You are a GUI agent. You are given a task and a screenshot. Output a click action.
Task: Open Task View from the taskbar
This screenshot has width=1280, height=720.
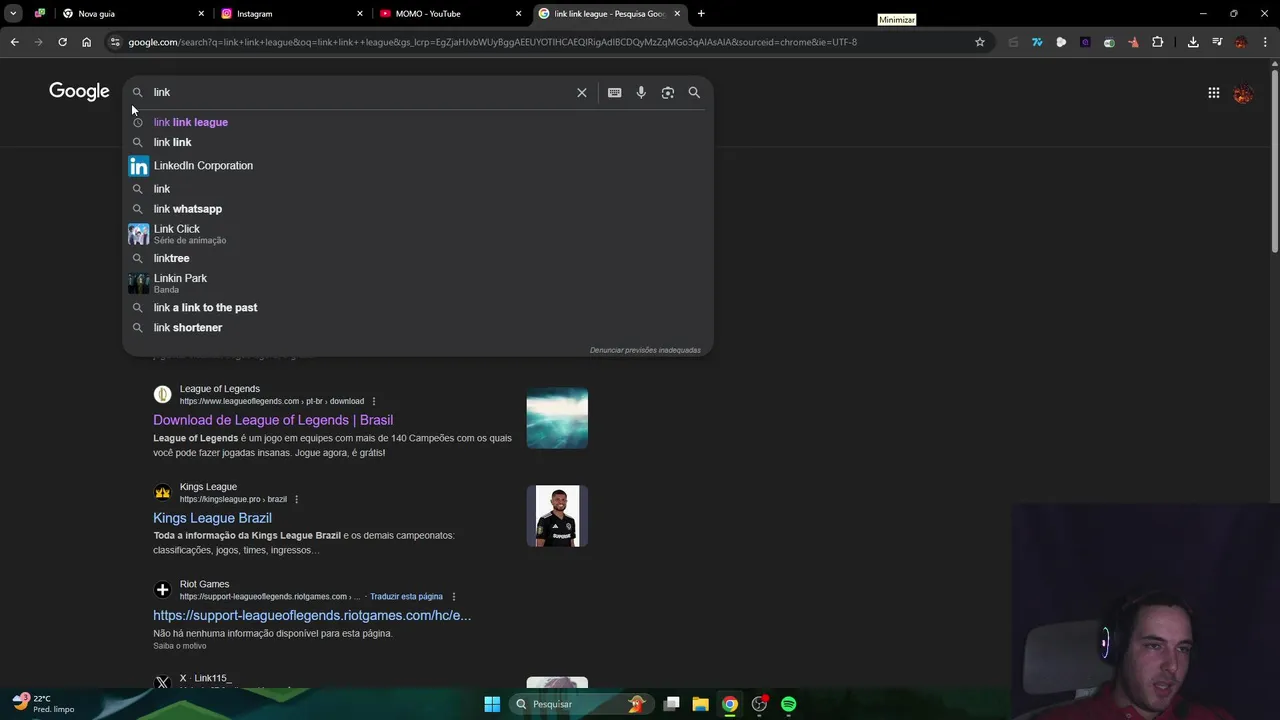(x=671, y=704)
